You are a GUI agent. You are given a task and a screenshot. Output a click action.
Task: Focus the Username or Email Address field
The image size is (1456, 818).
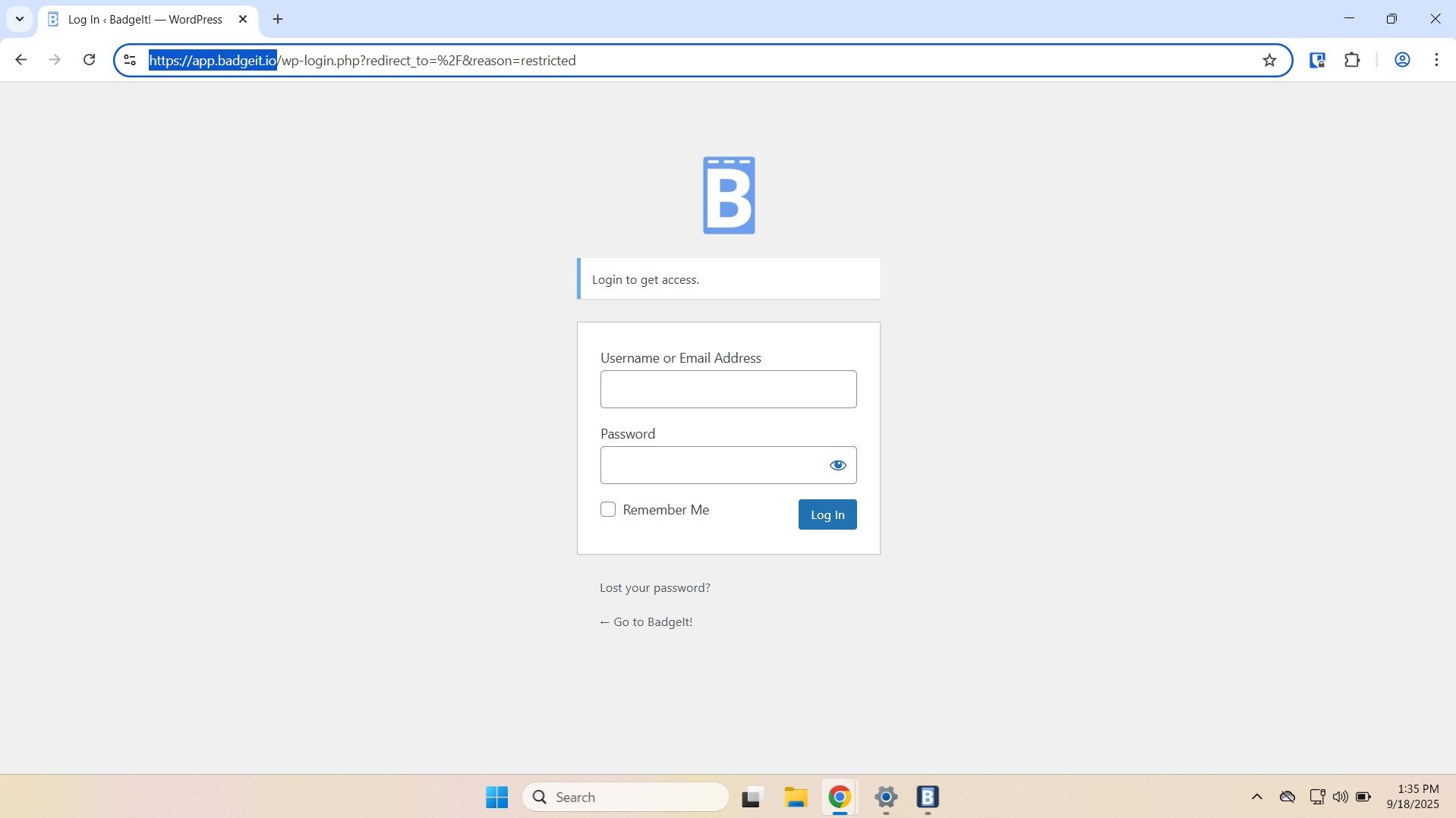(729, 389)
